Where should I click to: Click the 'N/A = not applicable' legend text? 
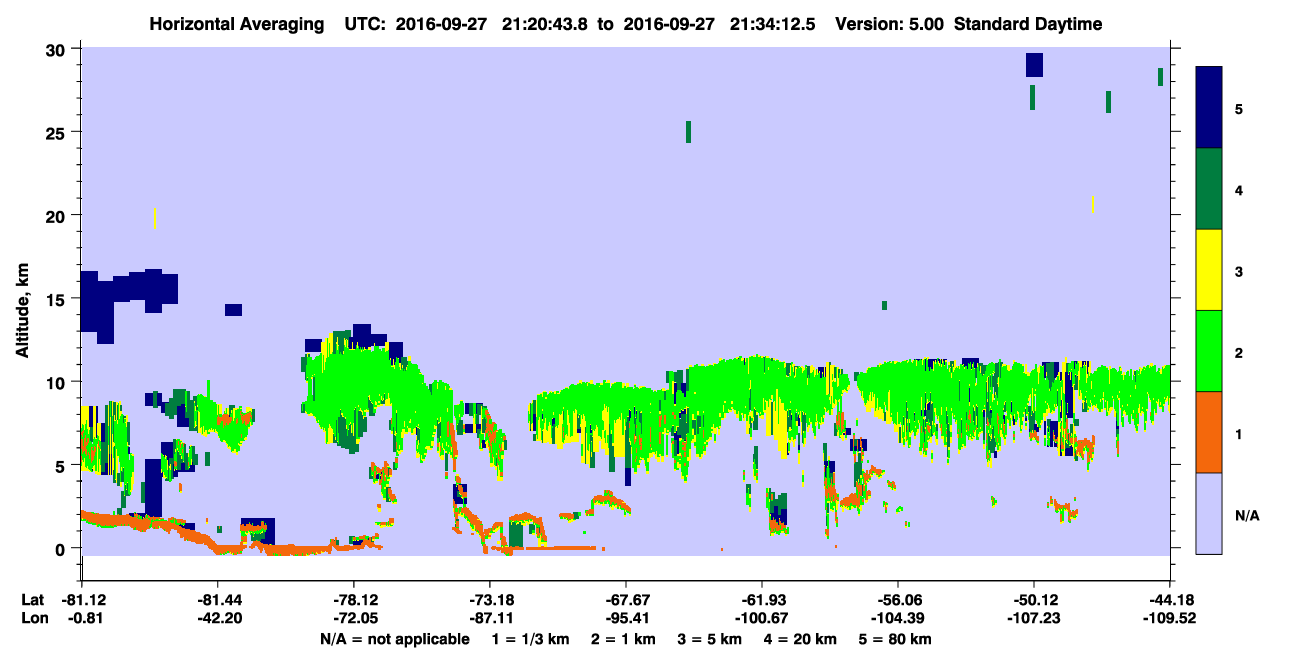394,639
